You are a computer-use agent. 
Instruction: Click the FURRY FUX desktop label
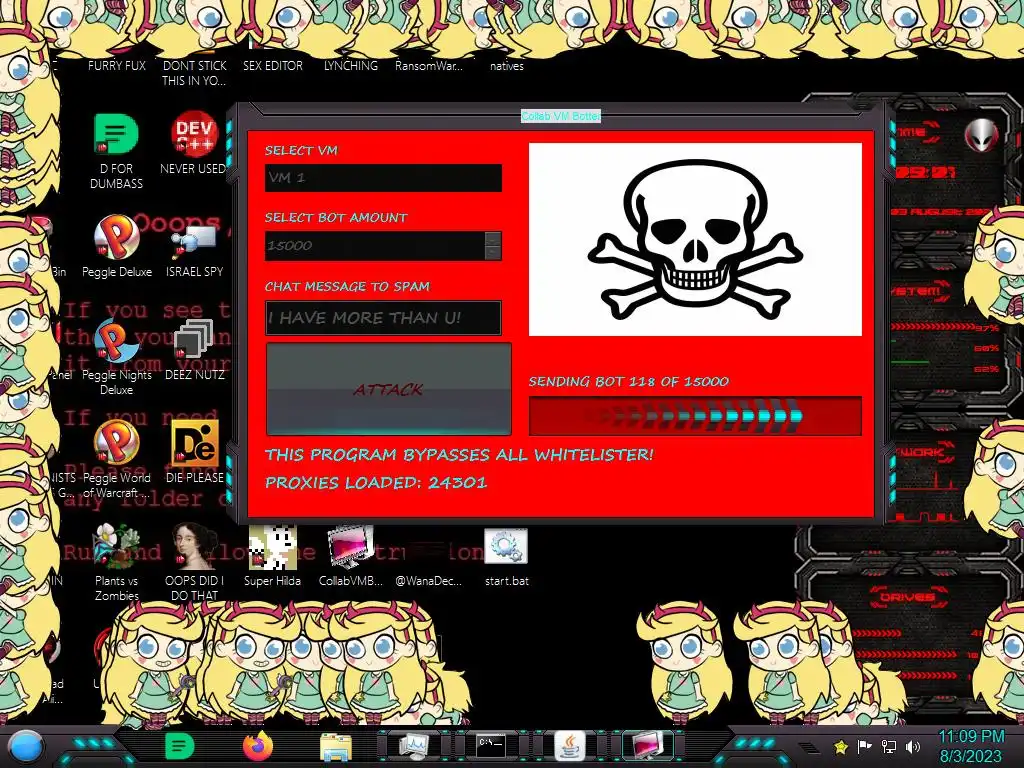coord(117,65)
